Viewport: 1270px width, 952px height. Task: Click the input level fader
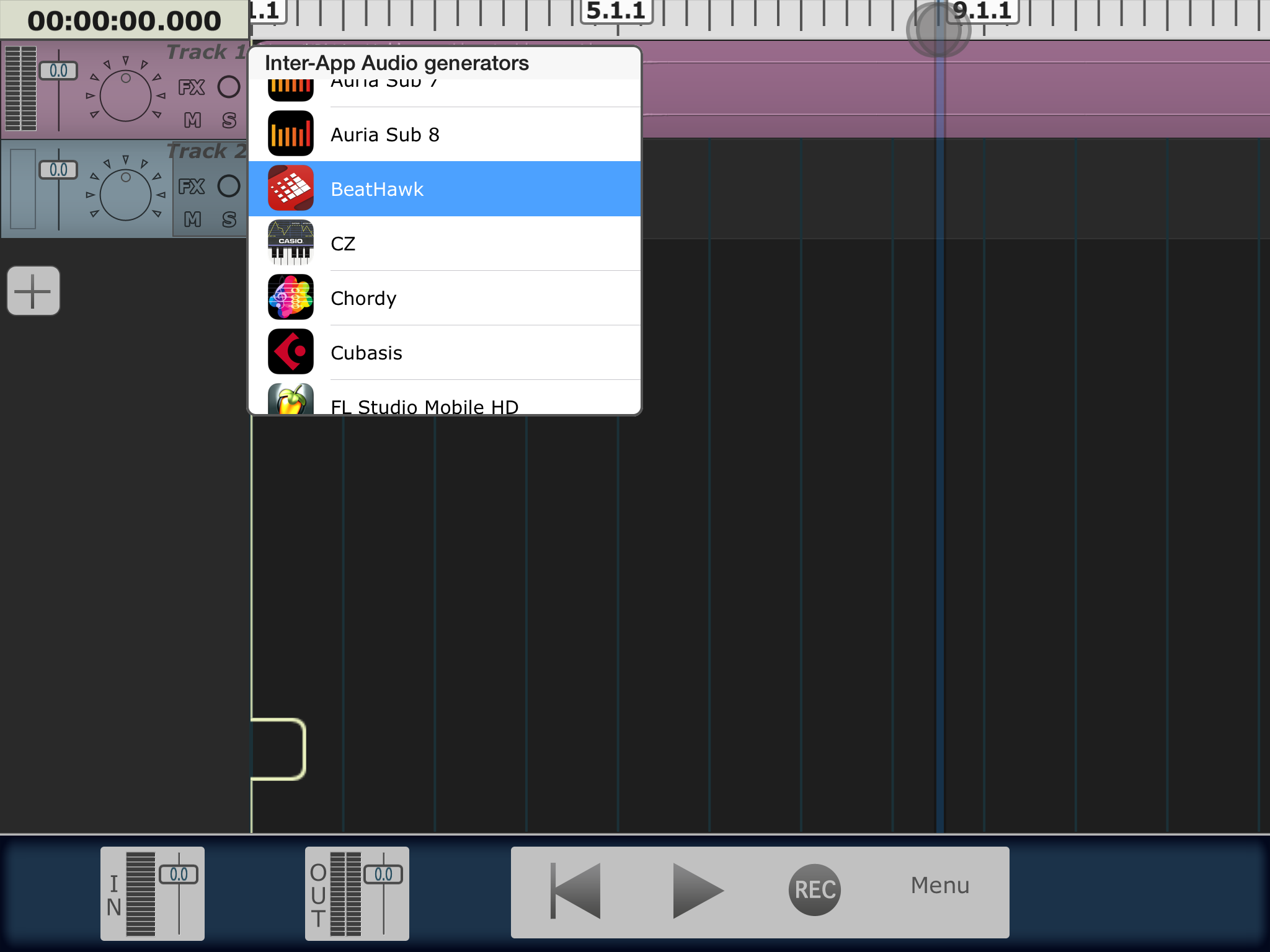coord(179,875)
